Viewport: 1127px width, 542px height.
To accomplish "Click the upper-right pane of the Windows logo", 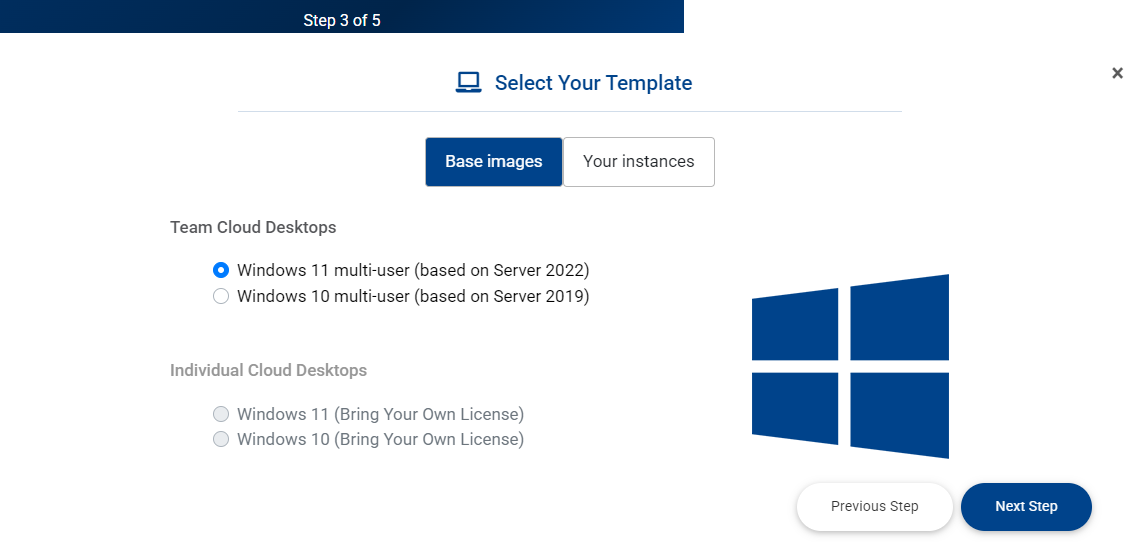I will coord(898,318).
